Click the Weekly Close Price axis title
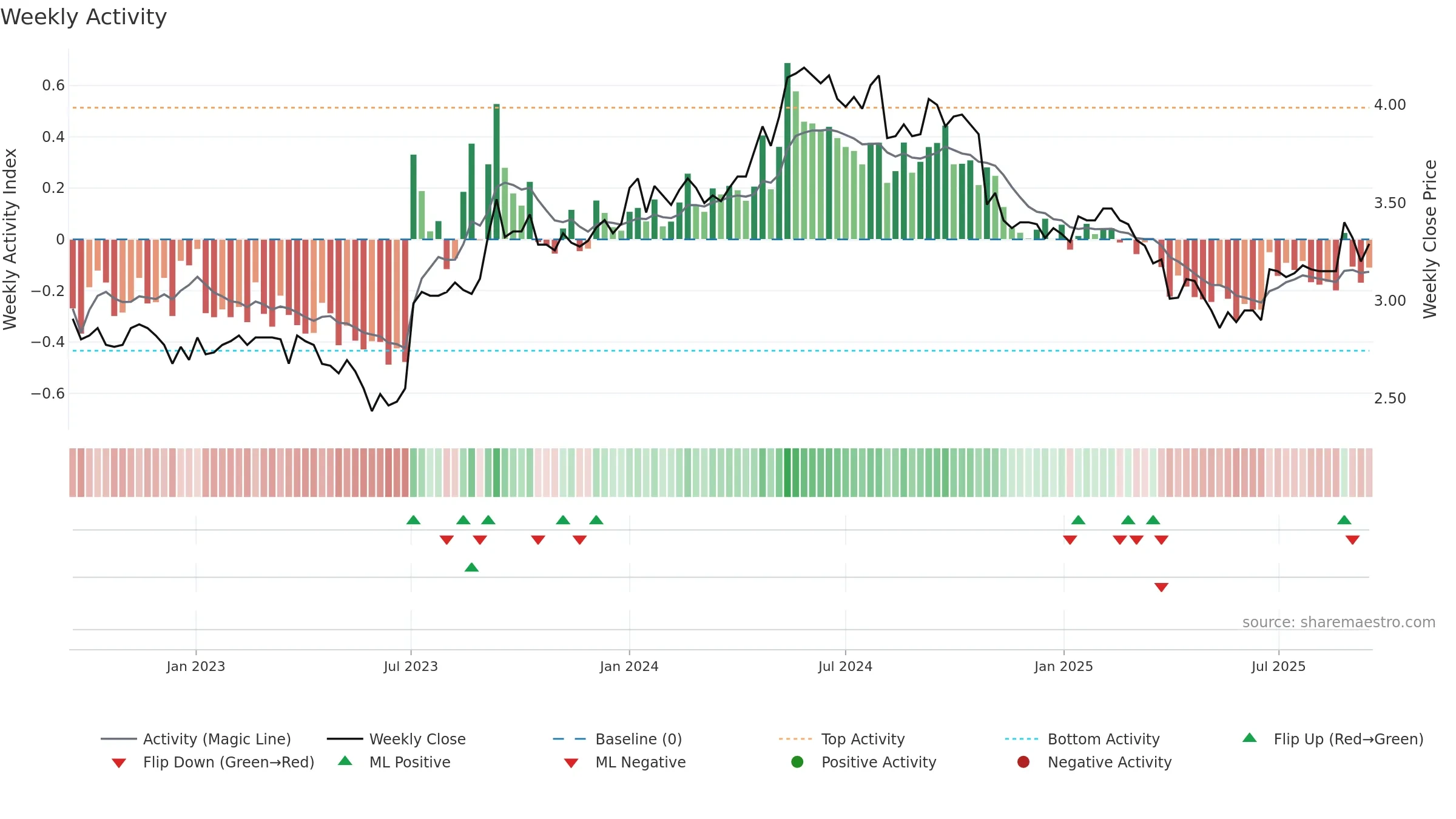The height and width of the screenshot is (819, 1456). (1430, 239)
